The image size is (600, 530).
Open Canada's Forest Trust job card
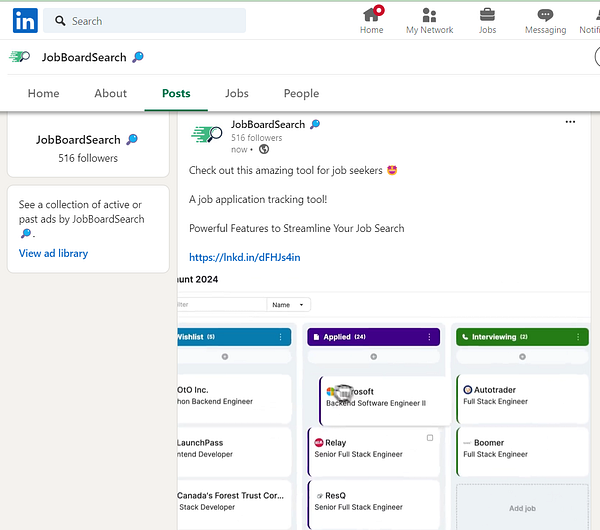234,505
